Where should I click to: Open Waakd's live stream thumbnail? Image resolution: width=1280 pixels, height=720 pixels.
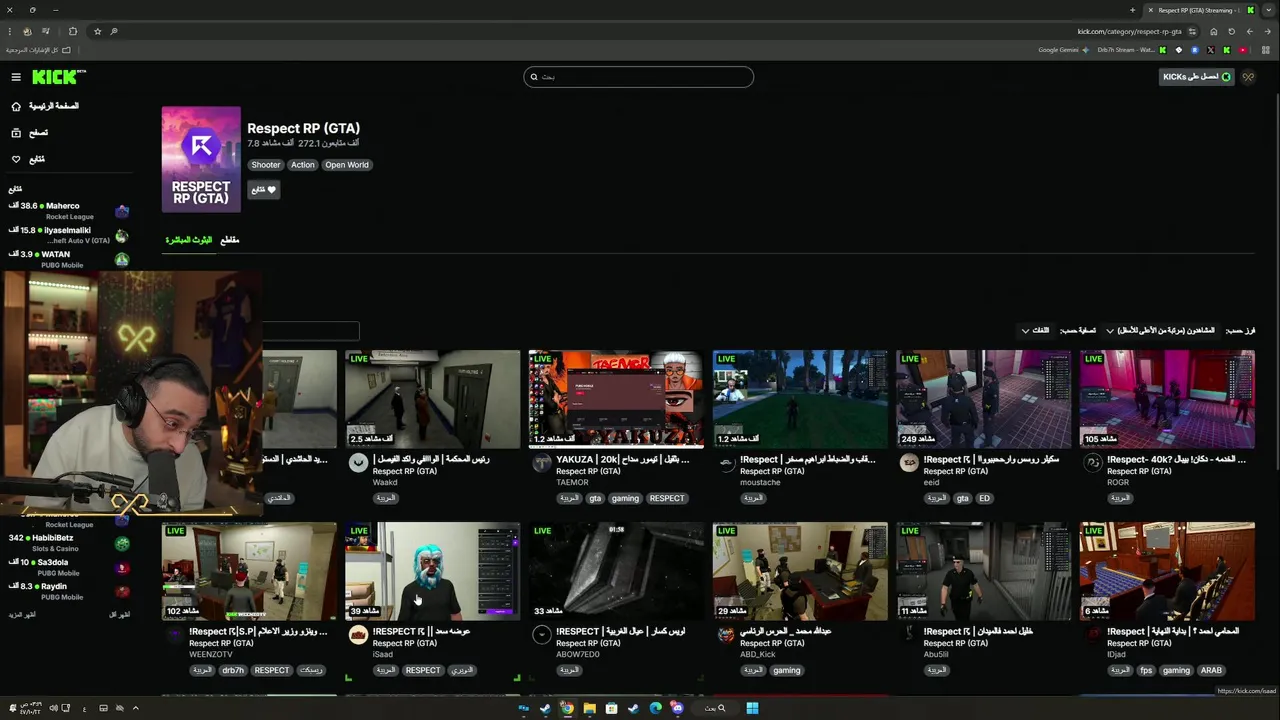[x=433, y=399]
